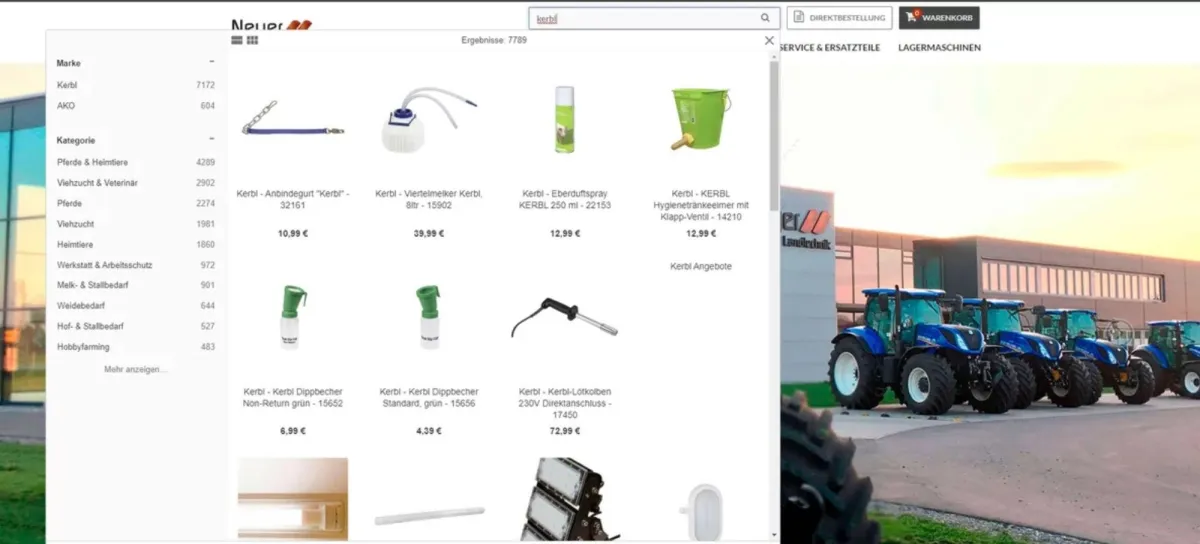Filter results by brand Kerbl
This screenshot has width=1200, height=544.
pyautogui.click(x=67, y=85)
